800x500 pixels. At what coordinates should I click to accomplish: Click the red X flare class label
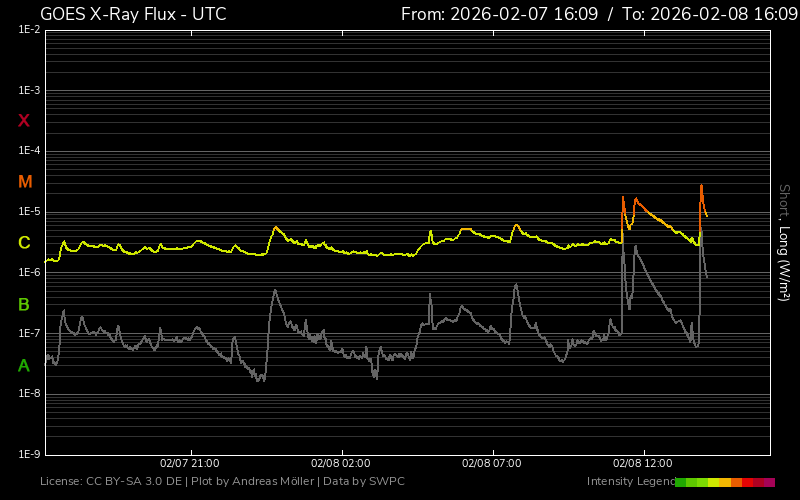click(x=24, y=121)
